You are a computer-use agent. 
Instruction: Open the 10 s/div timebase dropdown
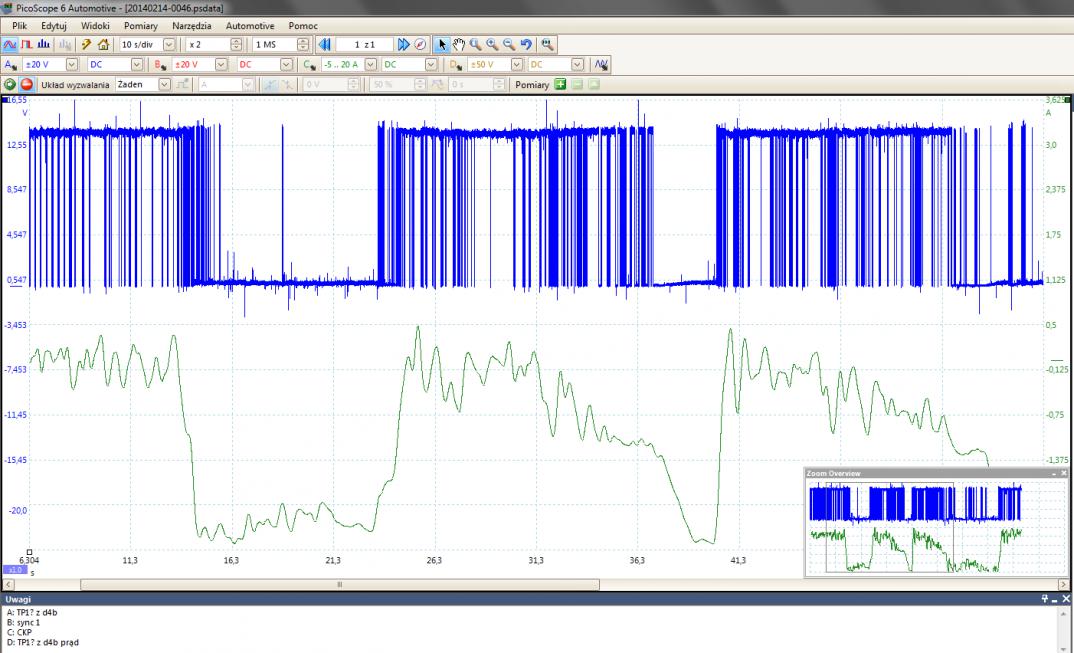coord(168,45)
